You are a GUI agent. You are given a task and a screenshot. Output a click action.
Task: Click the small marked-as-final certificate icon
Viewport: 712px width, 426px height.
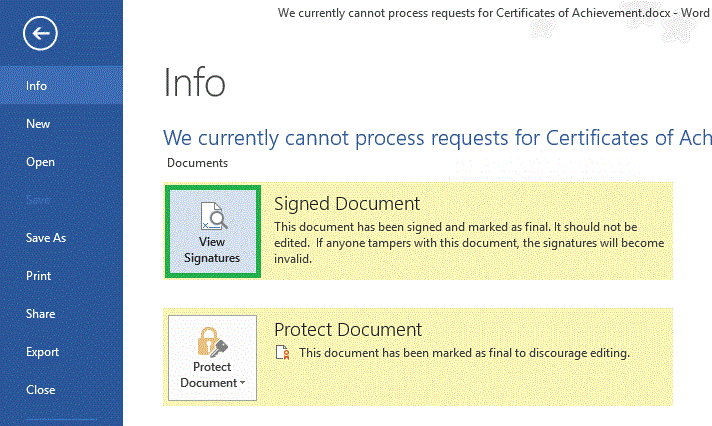coord(283,353)
